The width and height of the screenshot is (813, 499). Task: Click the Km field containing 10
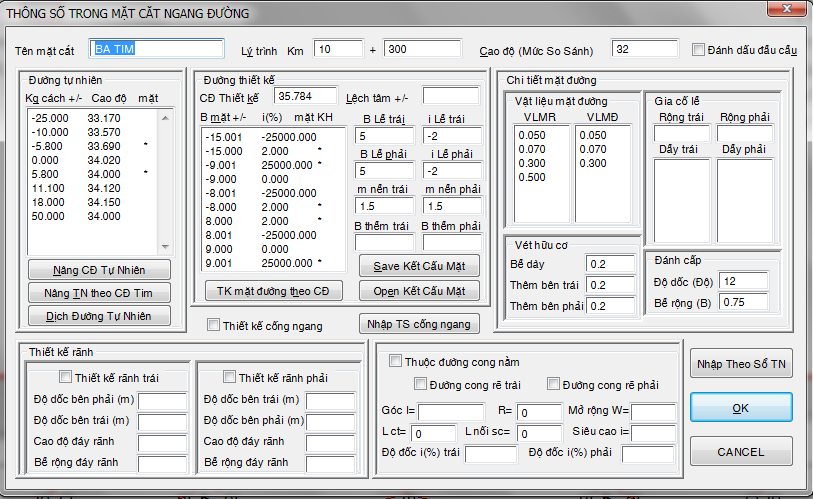(339, 49)
